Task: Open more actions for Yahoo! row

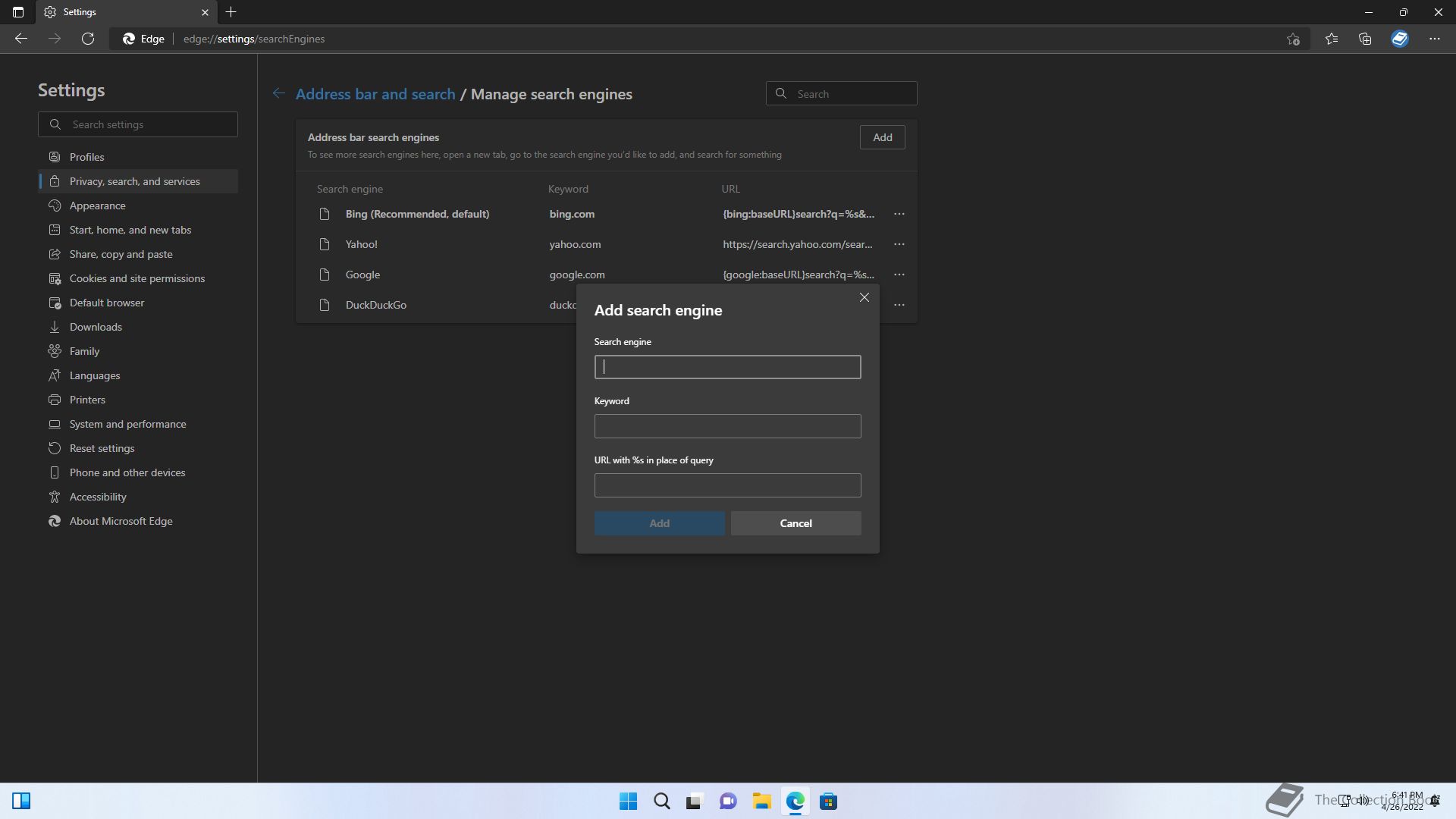Action: [899, 244]
